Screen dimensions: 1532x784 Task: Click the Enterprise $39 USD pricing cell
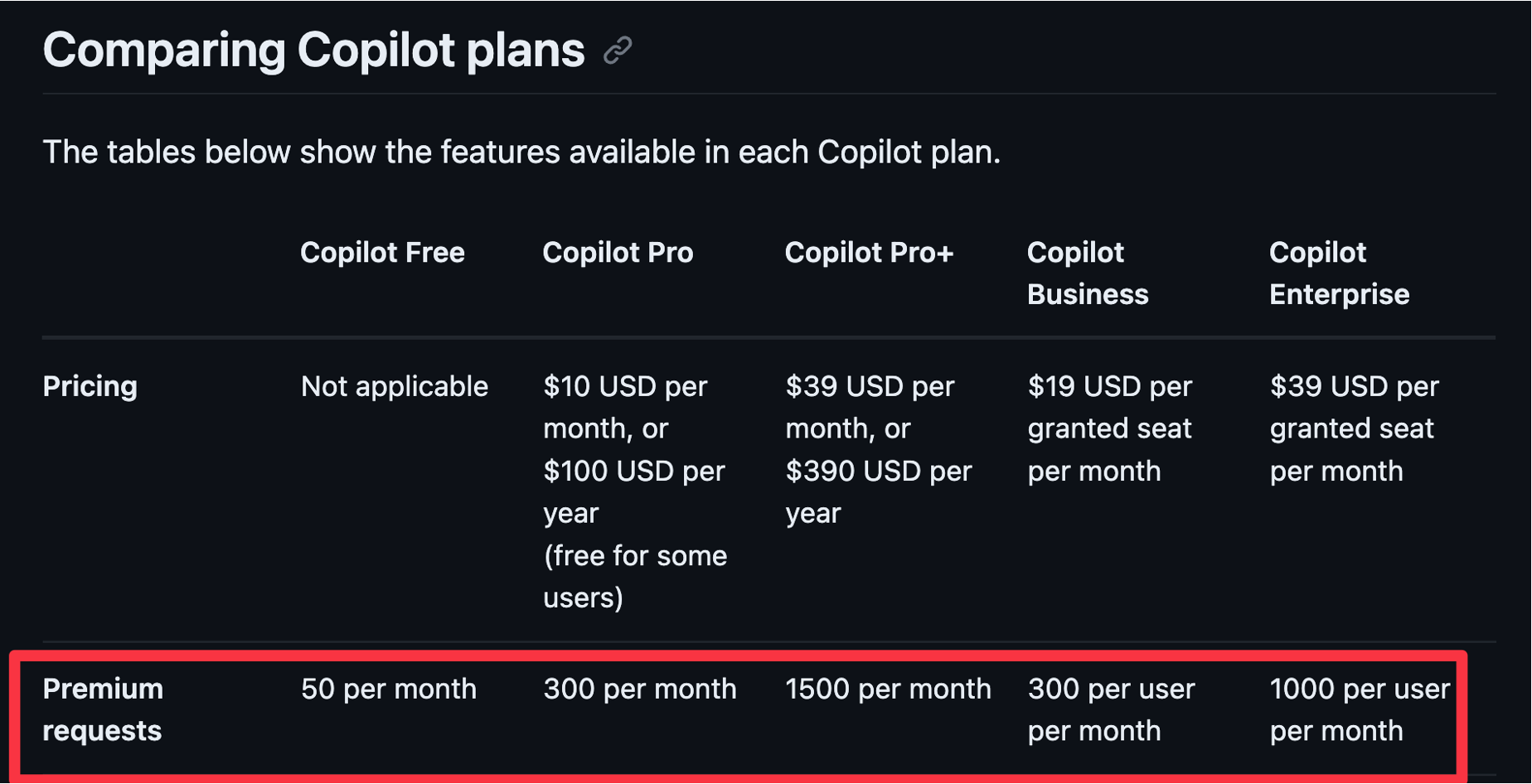(1355, 428)
